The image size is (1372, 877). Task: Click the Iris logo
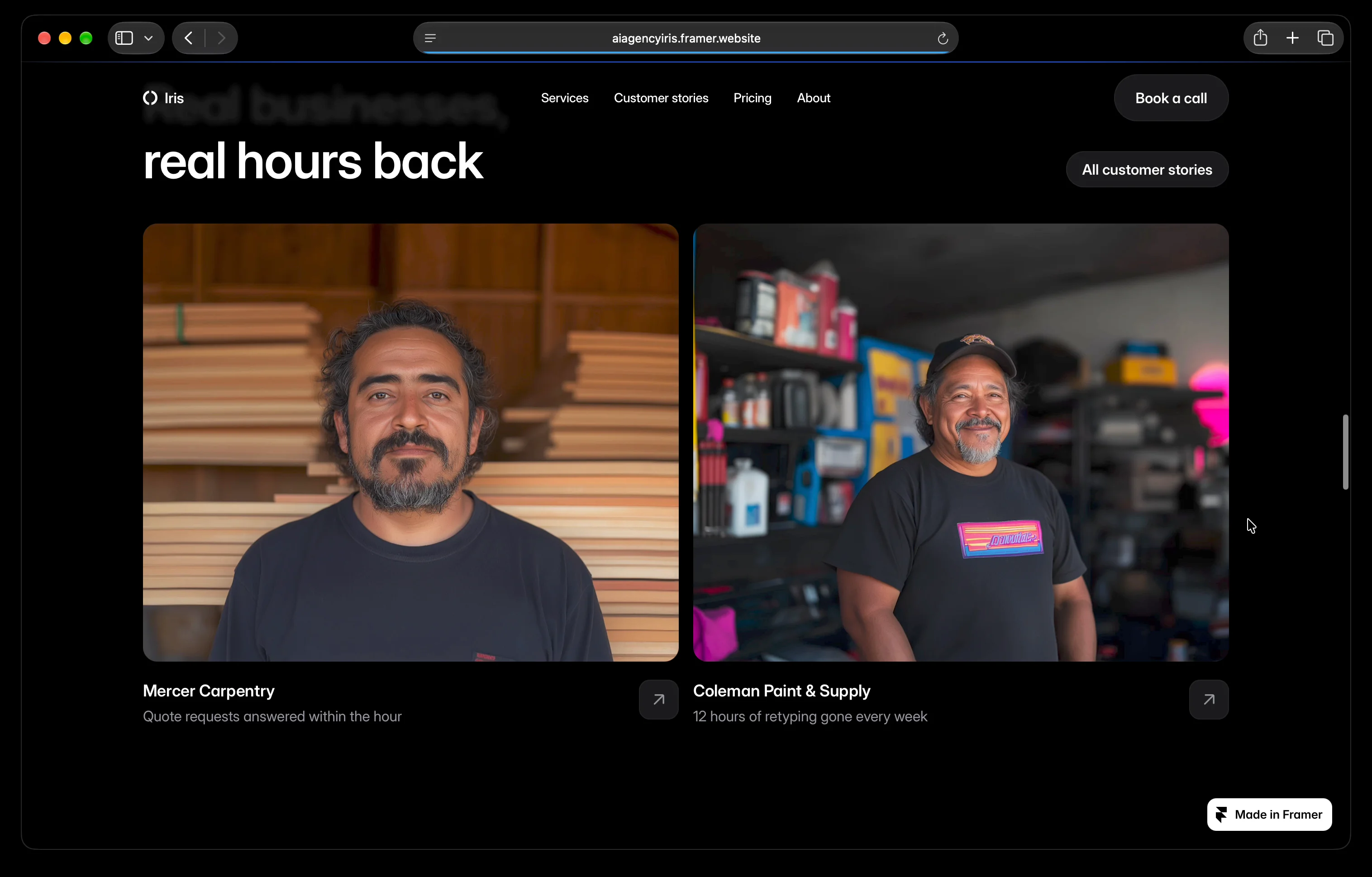pos(163,98)
